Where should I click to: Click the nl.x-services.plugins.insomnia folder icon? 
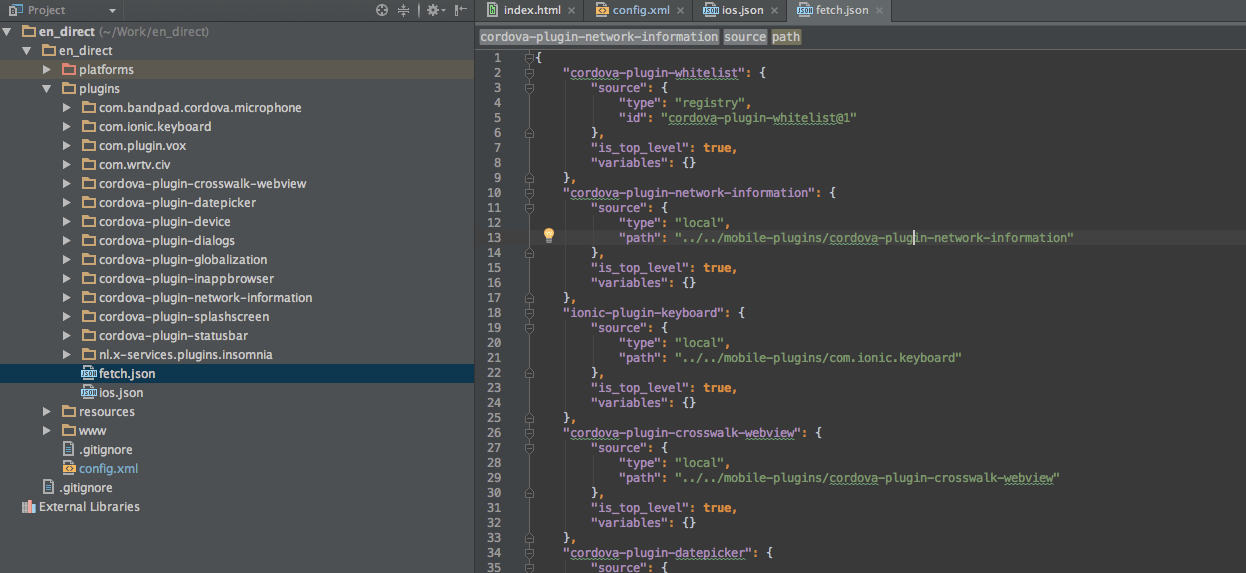(89, 355)
